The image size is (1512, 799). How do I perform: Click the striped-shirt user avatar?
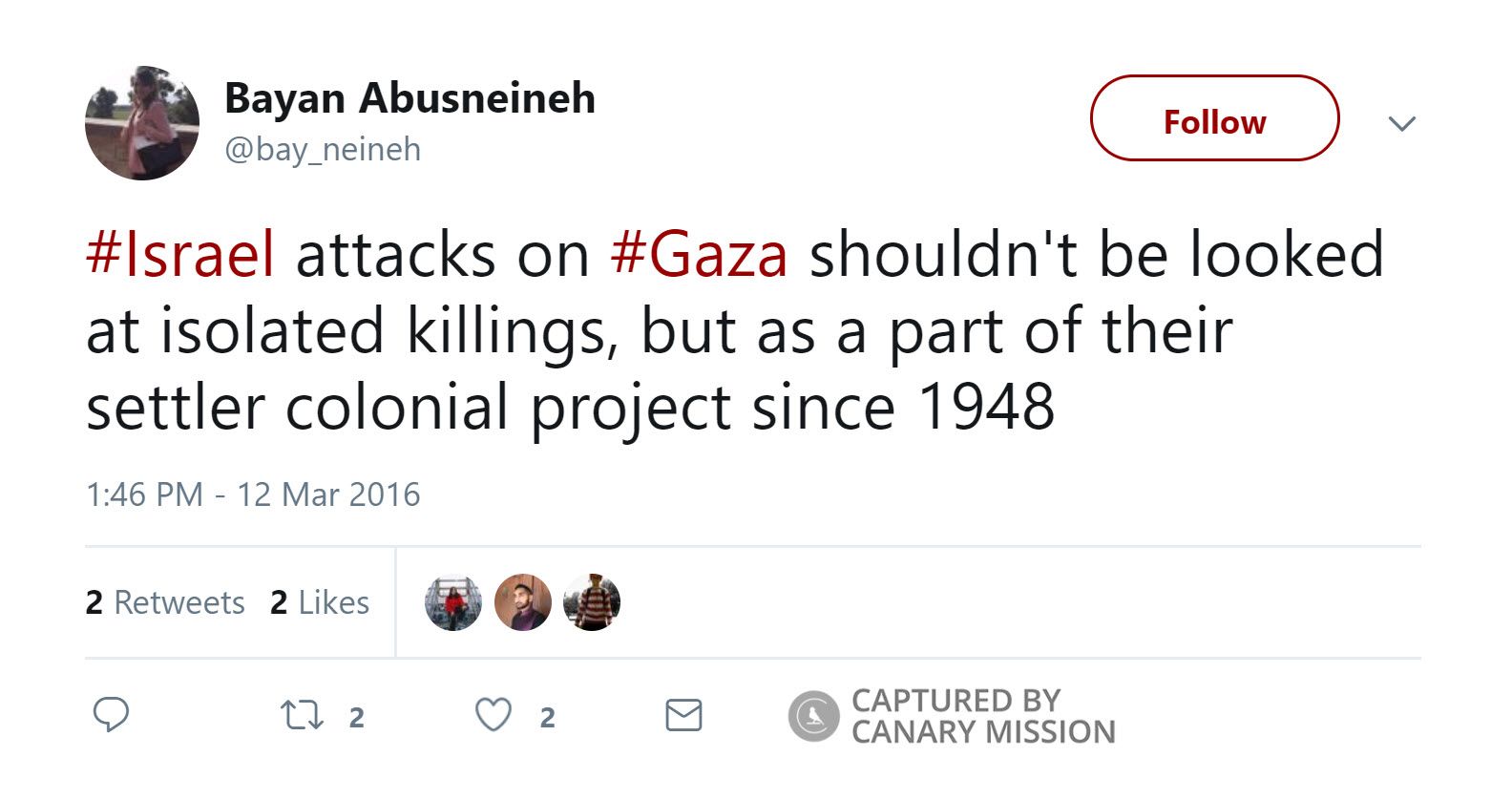[x=593, y=602]
